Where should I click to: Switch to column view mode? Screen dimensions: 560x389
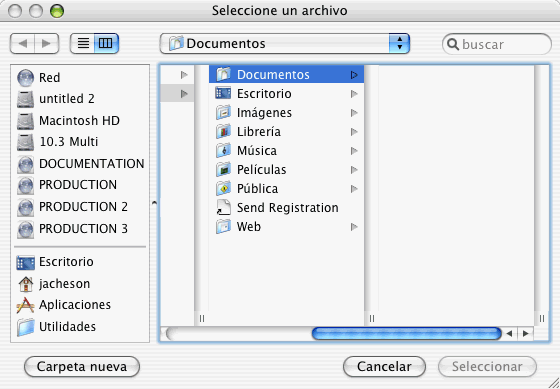pyautogui.click(x=106, y=44)
